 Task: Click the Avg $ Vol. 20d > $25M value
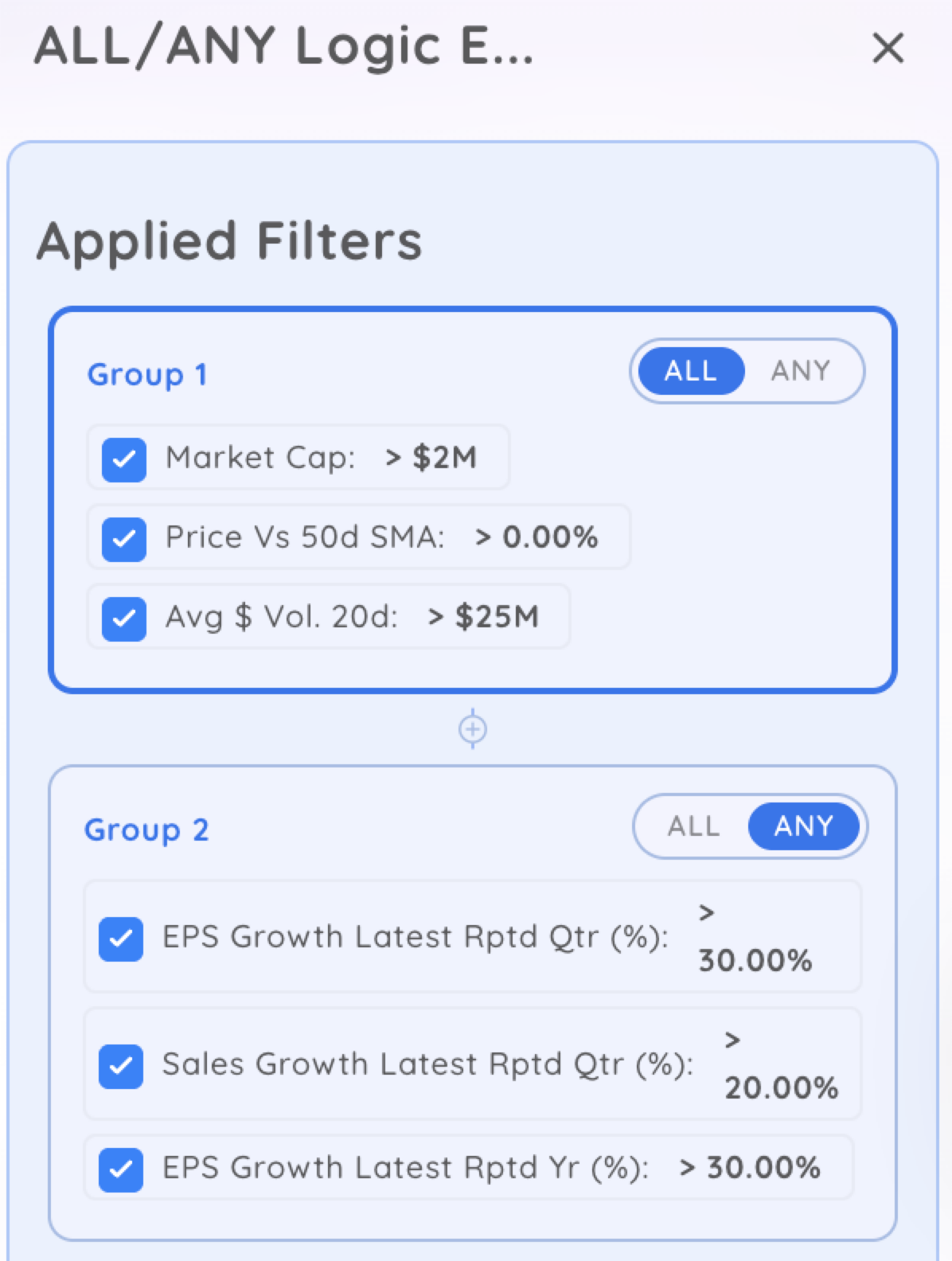click(x=483, y=617)
